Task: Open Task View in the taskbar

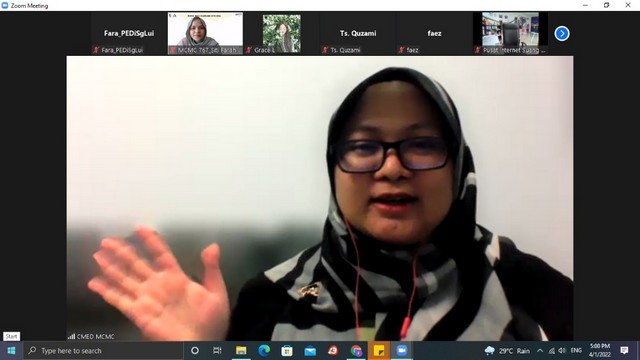Action: tap(217, 351)
